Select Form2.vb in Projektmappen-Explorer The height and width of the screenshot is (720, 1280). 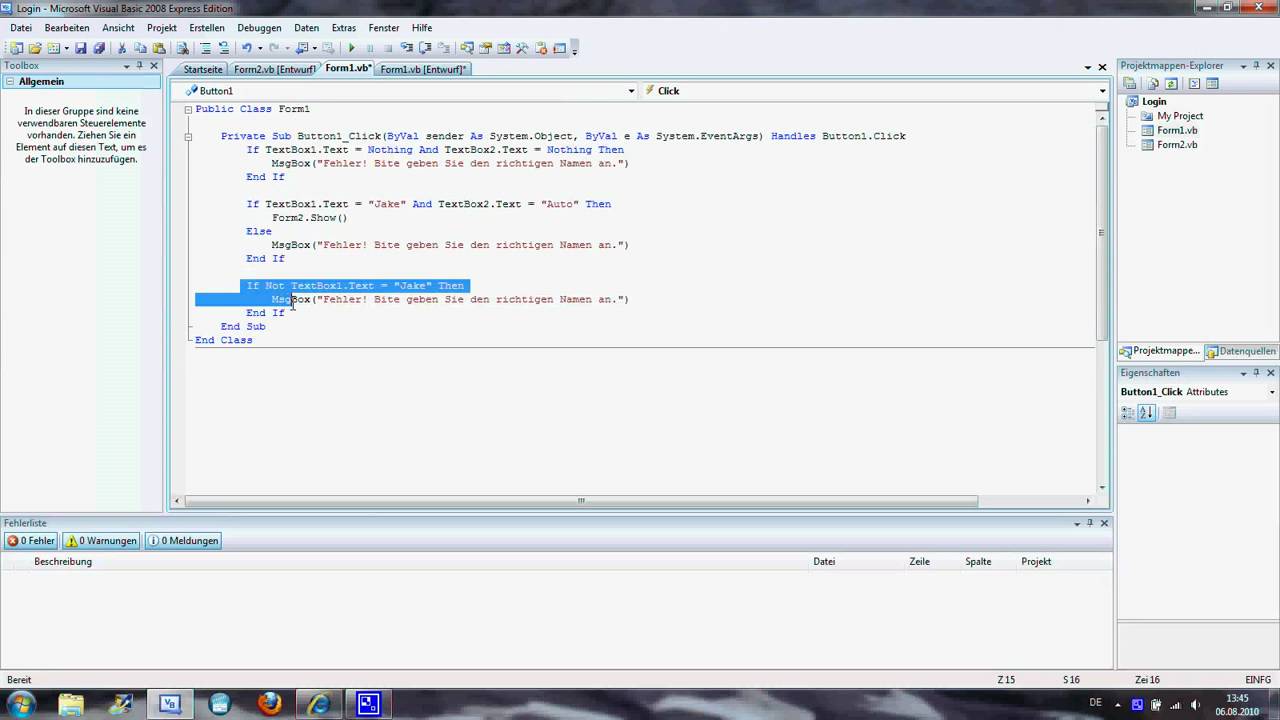[x=1177, y=145]
